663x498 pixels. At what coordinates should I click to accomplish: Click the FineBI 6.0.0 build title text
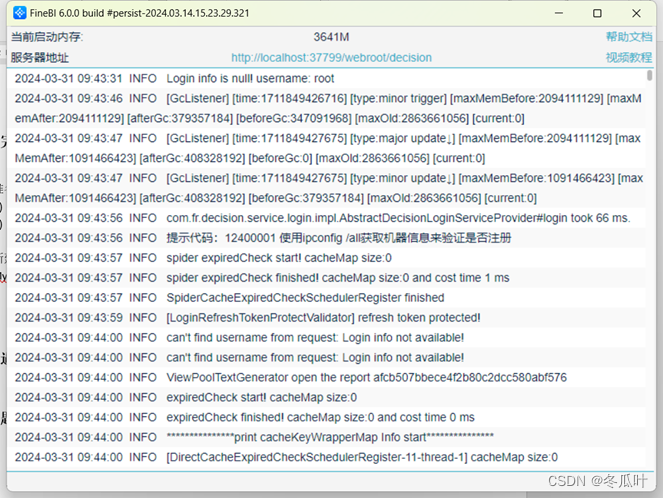140,13
